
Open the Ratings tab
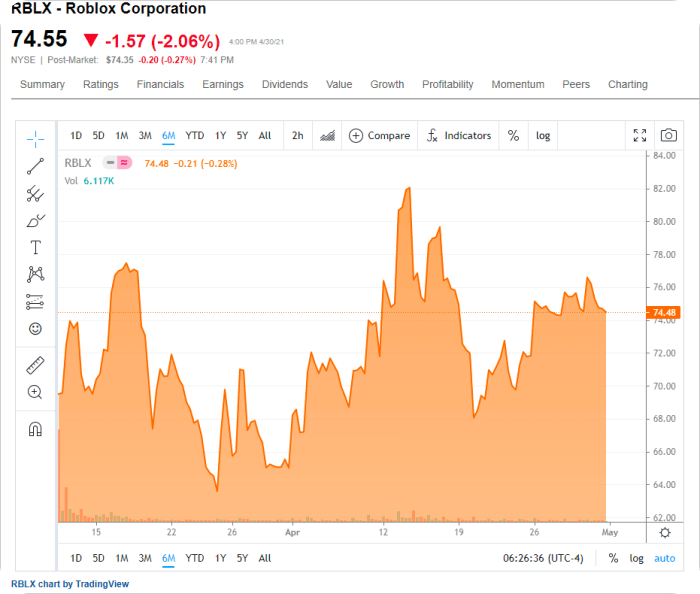(x=100, y=85)
